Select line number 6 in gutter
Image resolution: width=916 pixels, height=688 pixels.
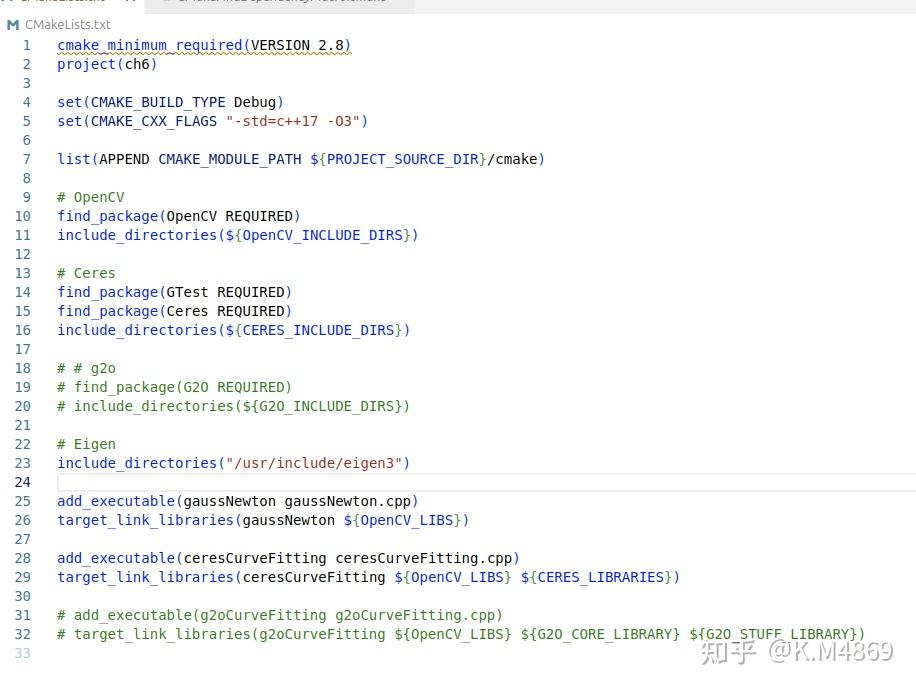tap(26, 140)
